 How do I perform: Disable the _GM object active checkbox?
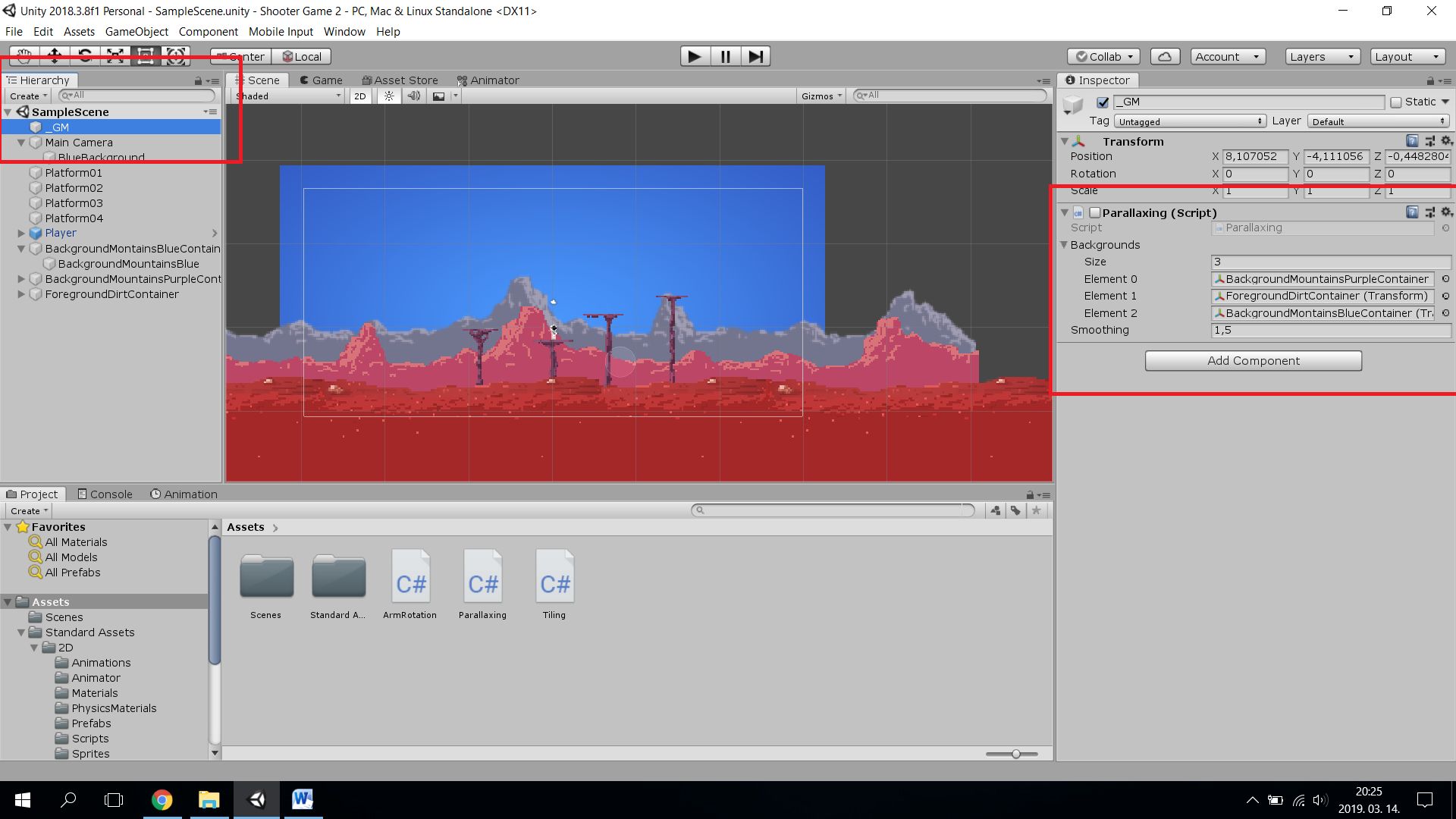click(1103, 102)
